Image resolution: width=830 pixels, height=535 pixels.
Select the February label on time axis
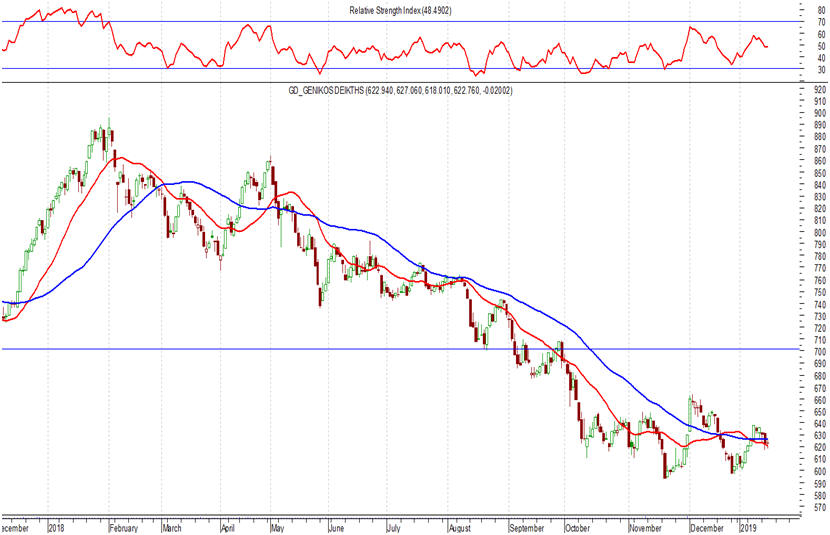tap(124, 528)
